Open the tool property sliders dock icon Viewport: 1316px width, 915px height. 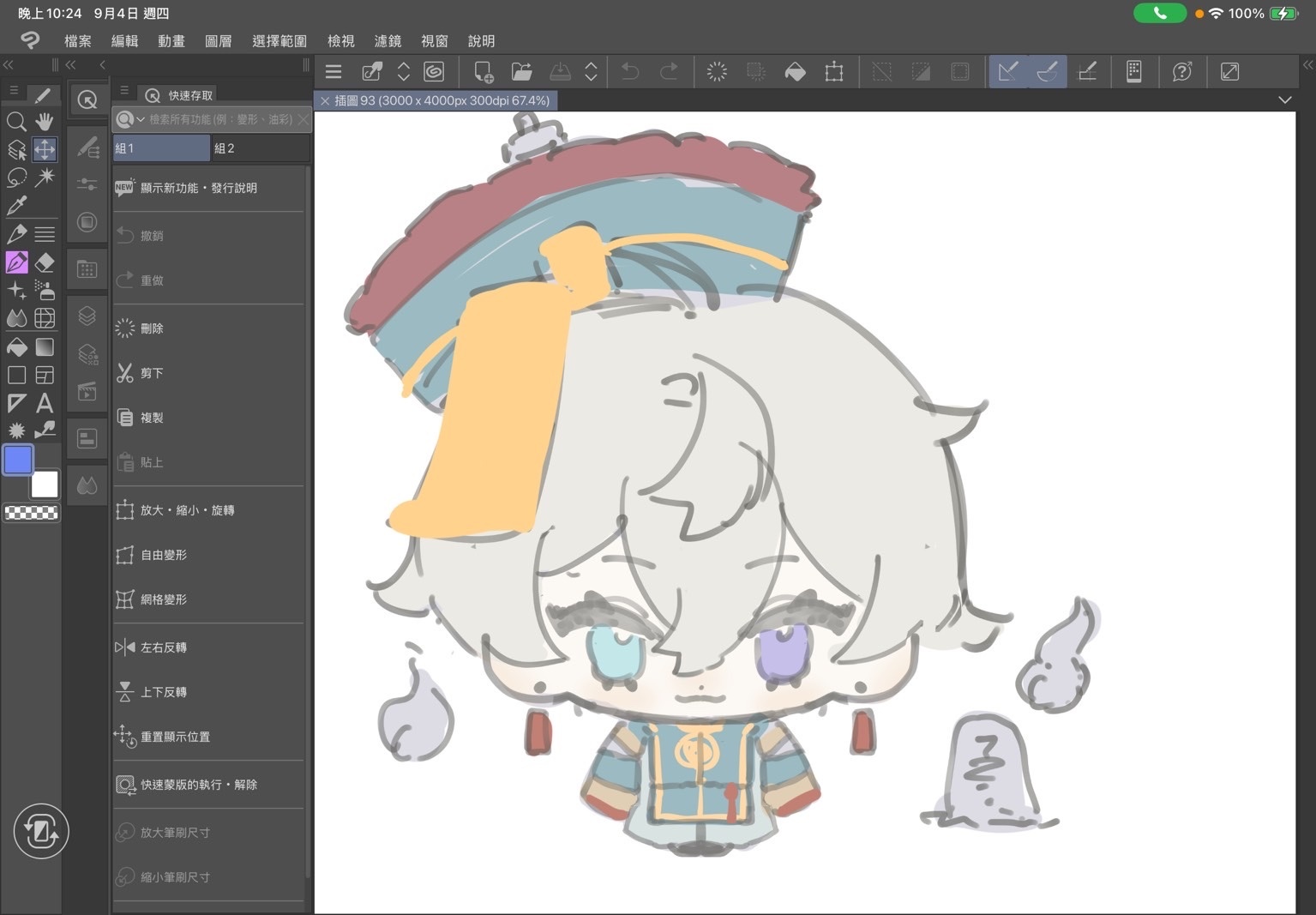pyautogui.click(x=87, y=184)
